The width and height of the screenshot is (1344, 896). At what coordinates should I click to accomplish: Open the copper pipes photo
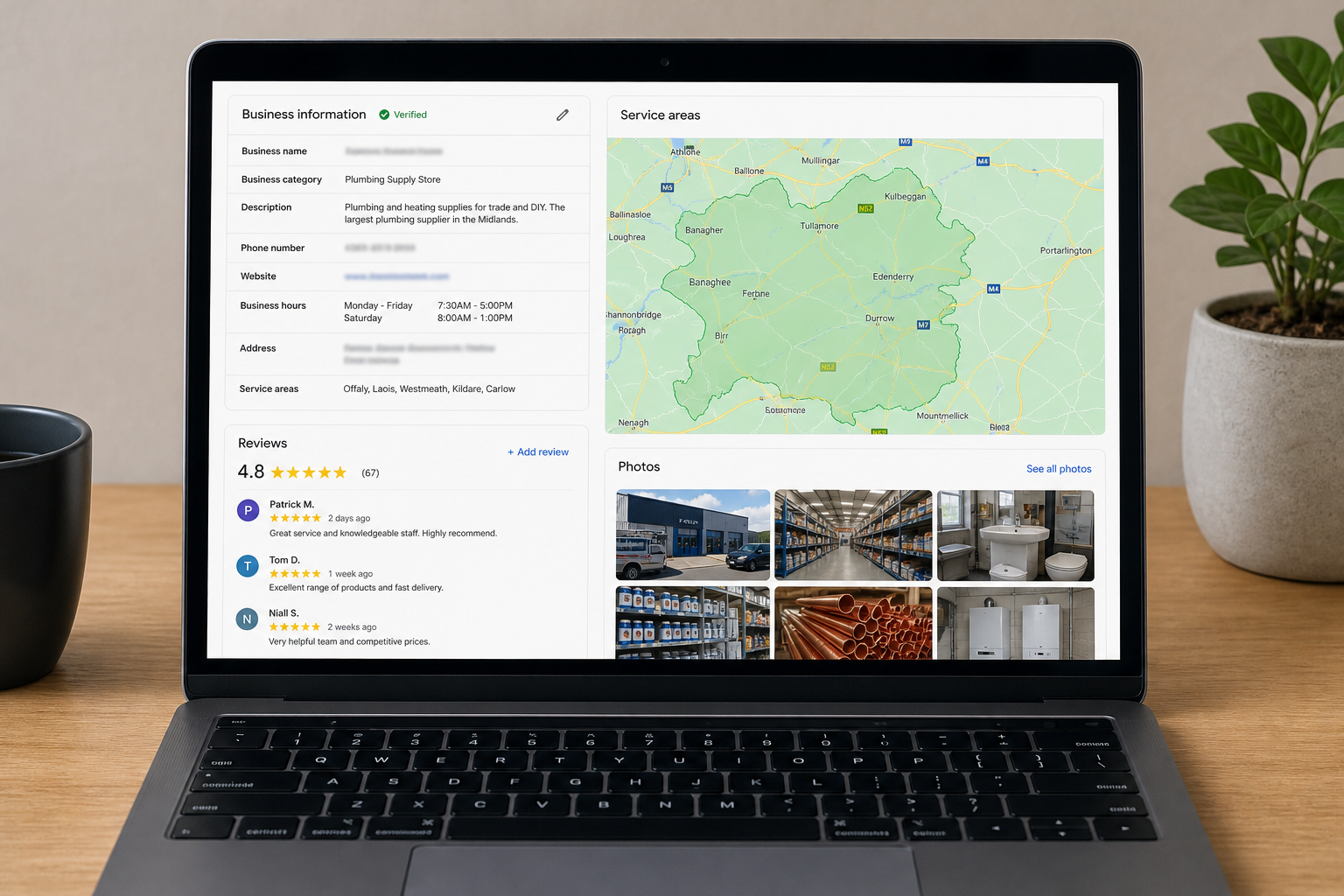point(853,623)
